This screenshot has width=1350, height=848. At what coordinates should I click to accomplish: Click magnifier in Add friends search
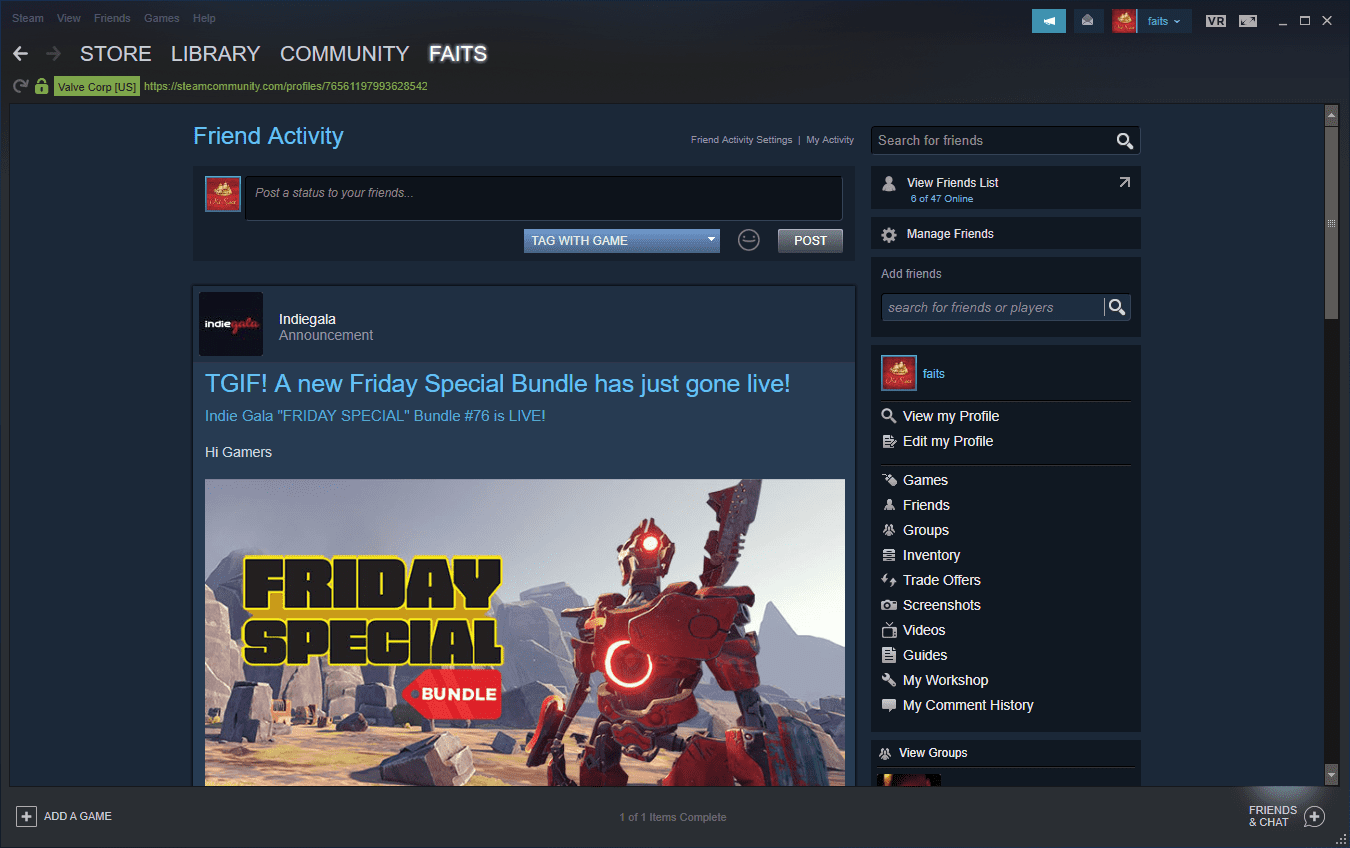1117,308
